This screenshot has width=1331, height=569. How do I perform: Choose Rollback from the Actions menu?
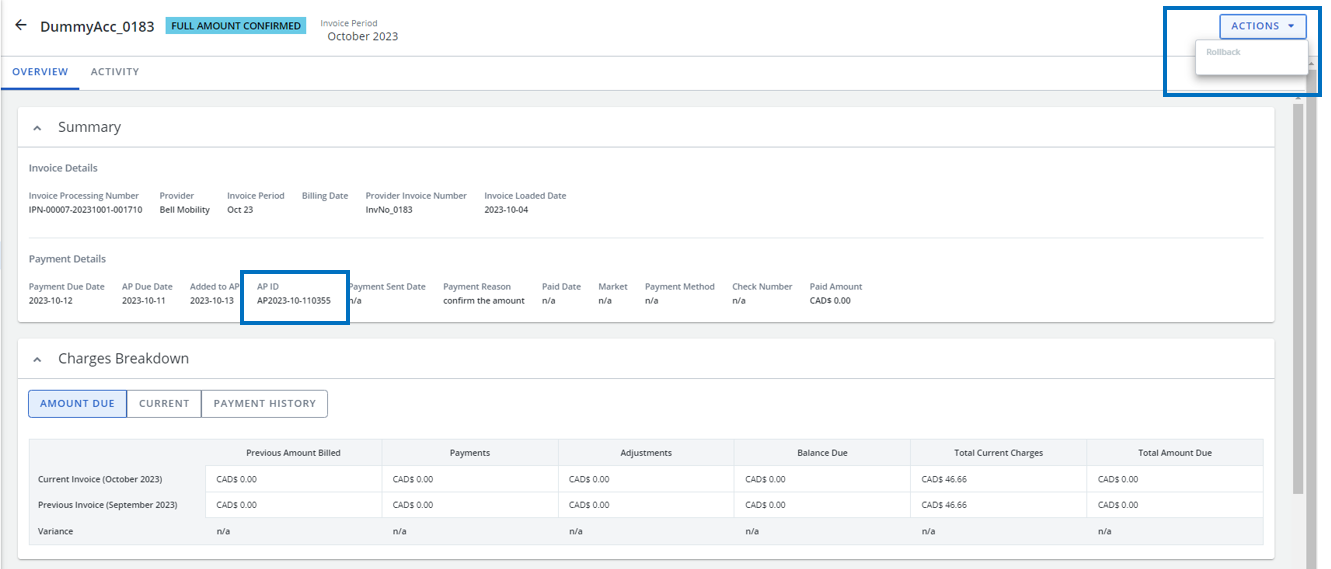[1223, 52]
